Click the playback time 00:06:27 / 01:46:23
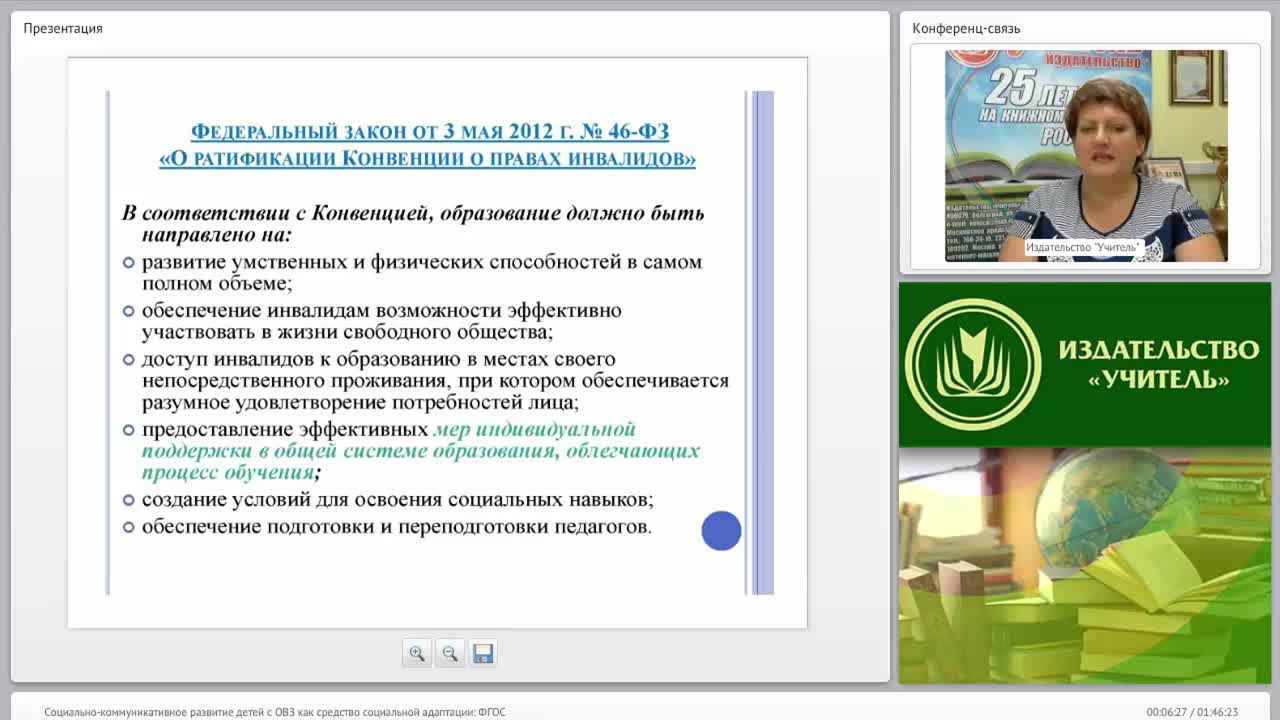 (x=1192, y=712)
